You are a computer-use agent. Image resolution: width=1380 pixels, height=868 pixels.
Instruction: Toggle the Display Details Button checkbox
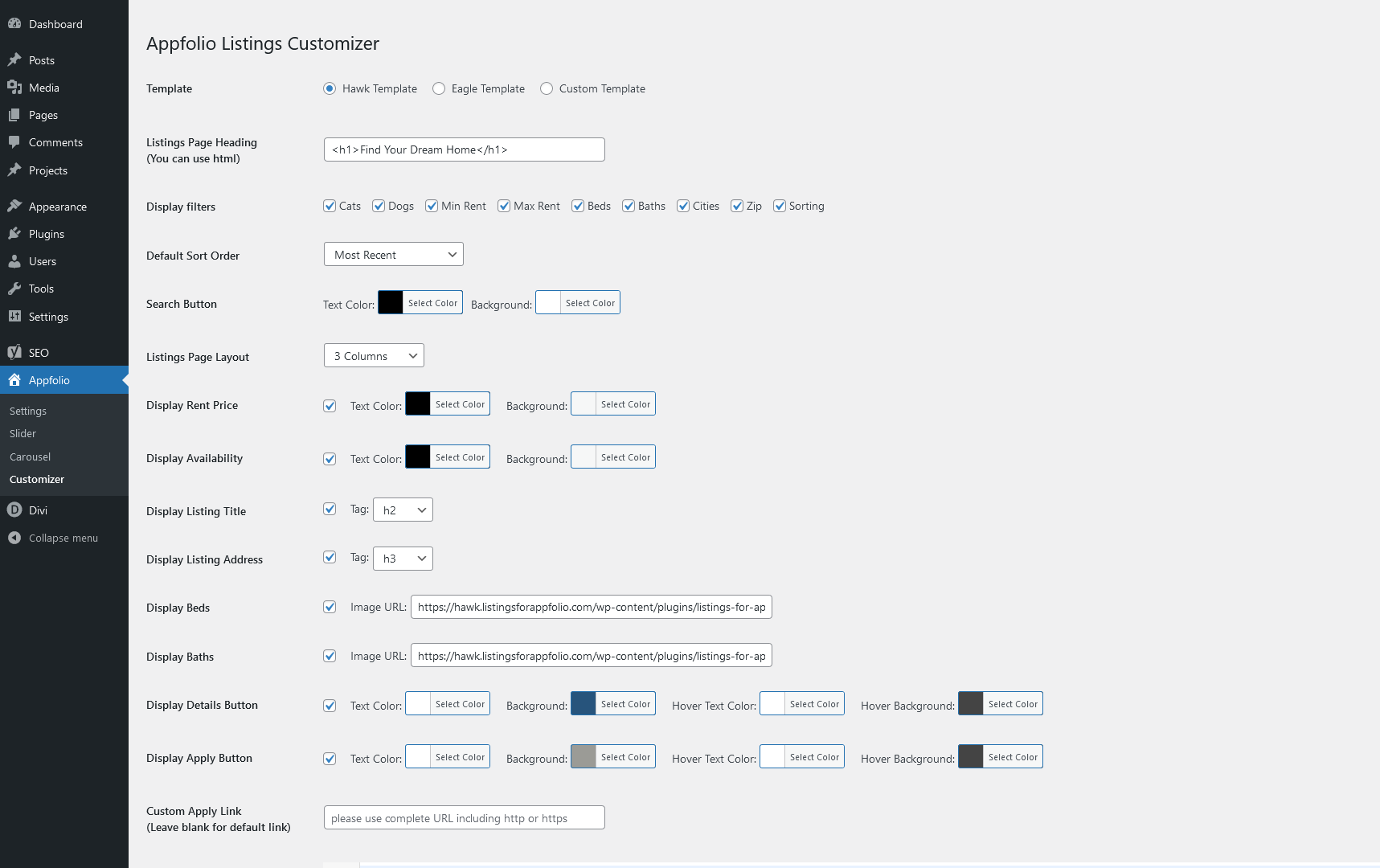click(330, 706)
